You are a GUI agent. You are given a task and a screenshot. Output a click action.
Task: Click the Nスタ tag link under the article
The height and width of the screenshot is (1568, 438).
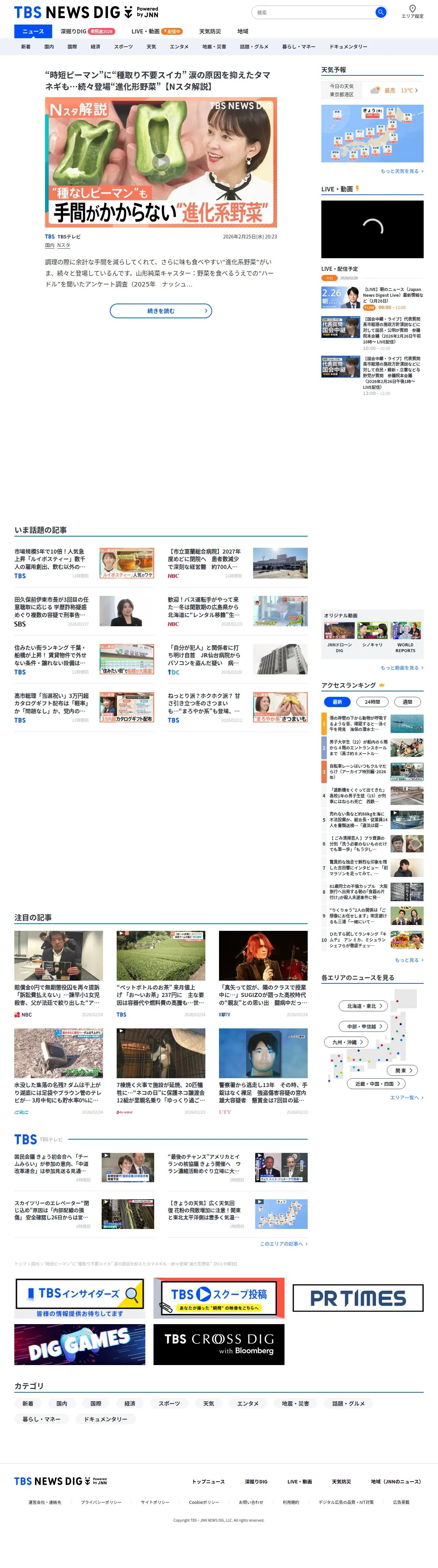tap(64, 245)
